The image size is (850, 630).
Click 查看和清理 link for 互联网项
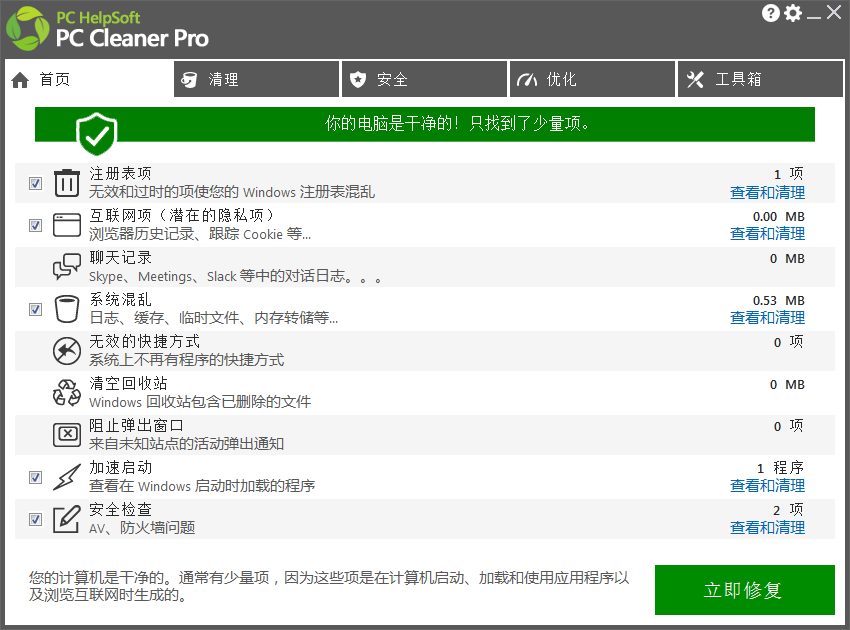[767, 234]
